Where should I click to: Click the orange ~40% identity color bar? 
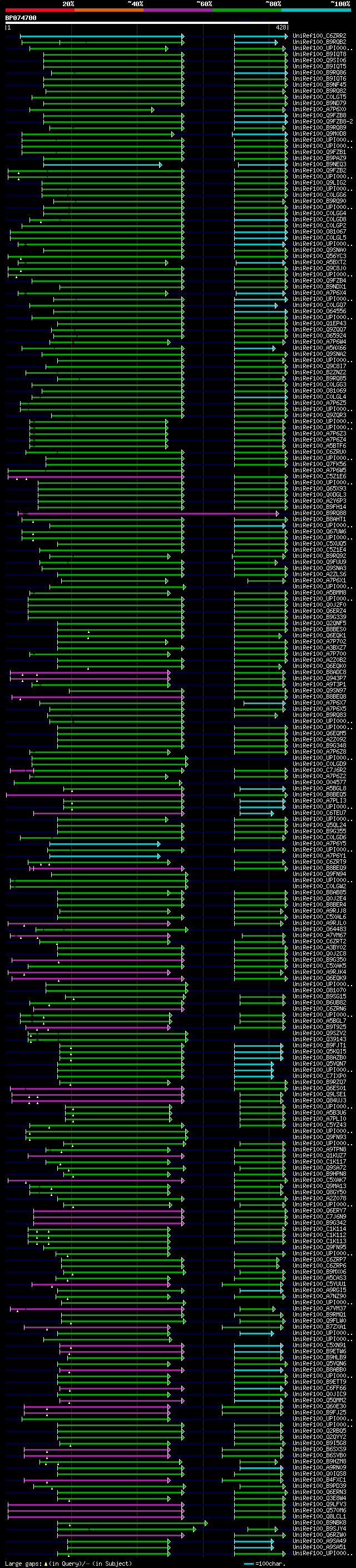click(x=109, y=10)
